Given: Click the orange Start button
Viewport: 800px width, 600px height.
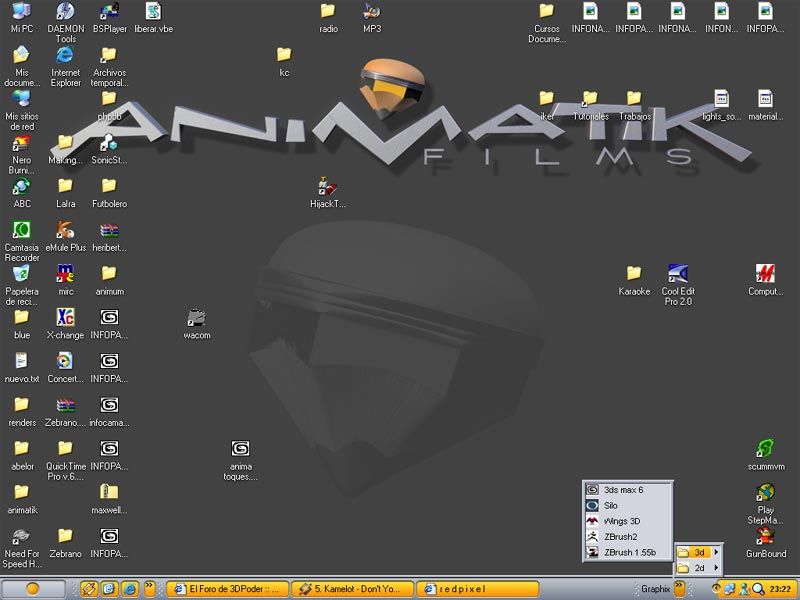Looking at the screenshot, I should (x=33, y=589).
